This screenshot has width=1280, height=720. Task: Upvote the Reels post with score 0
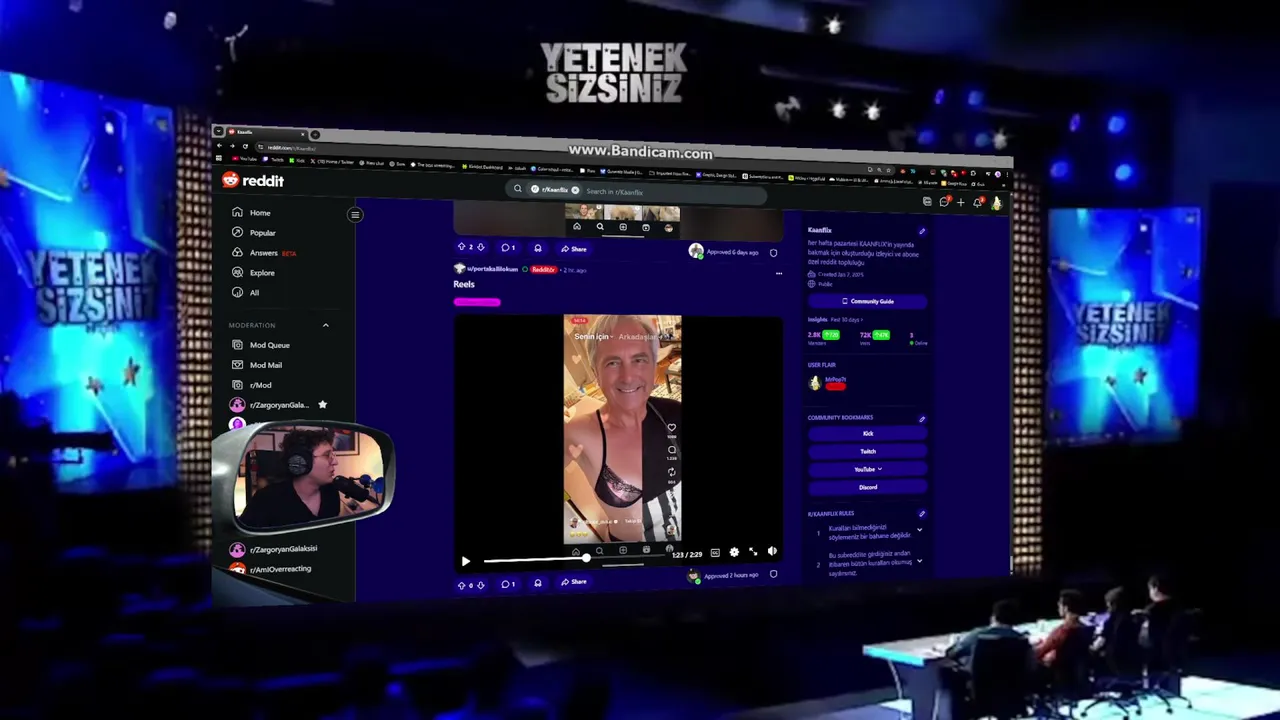462,584
